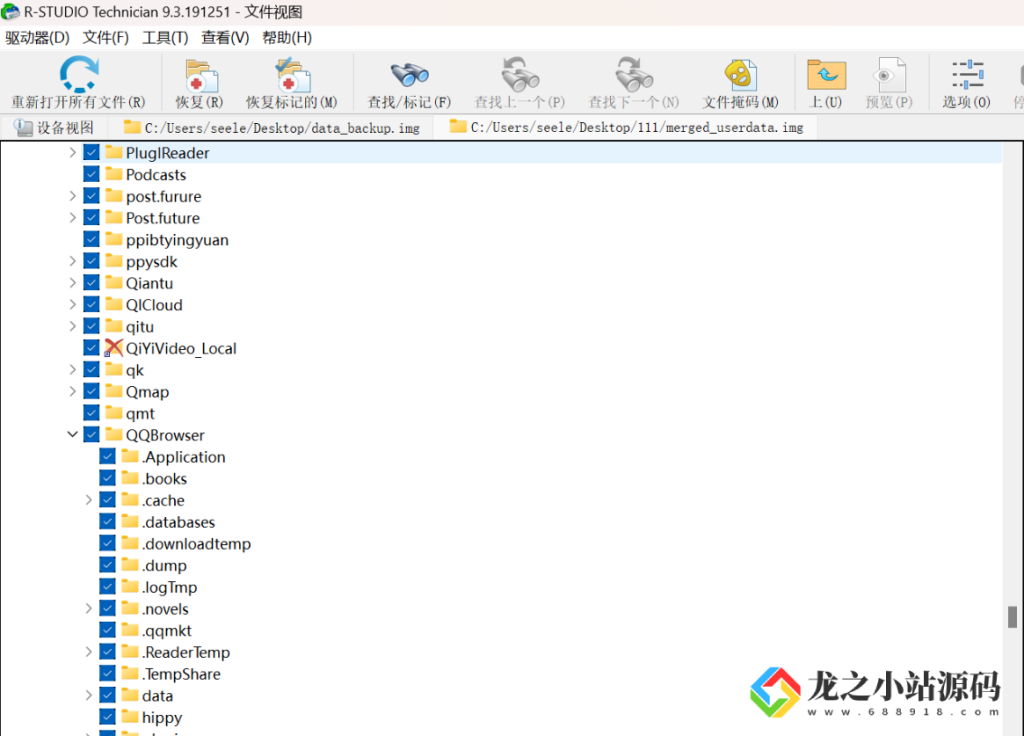Toggle the ppibtyingyuan checkbox
The image size is (1024, 736).
pyautogui.click(x=91, y=239)
